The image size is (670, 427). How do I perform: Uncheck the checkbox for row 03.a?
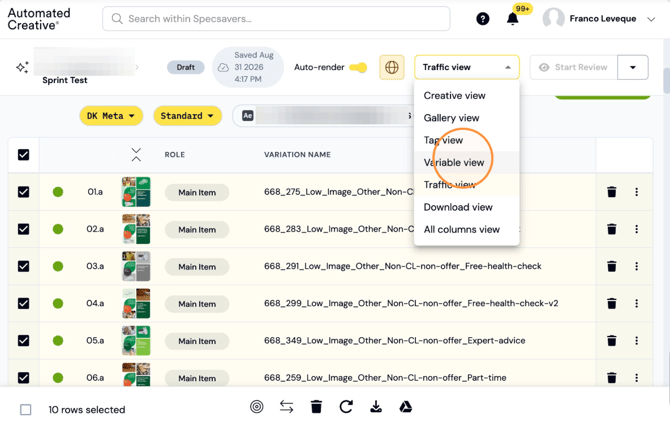click(24, 266)
